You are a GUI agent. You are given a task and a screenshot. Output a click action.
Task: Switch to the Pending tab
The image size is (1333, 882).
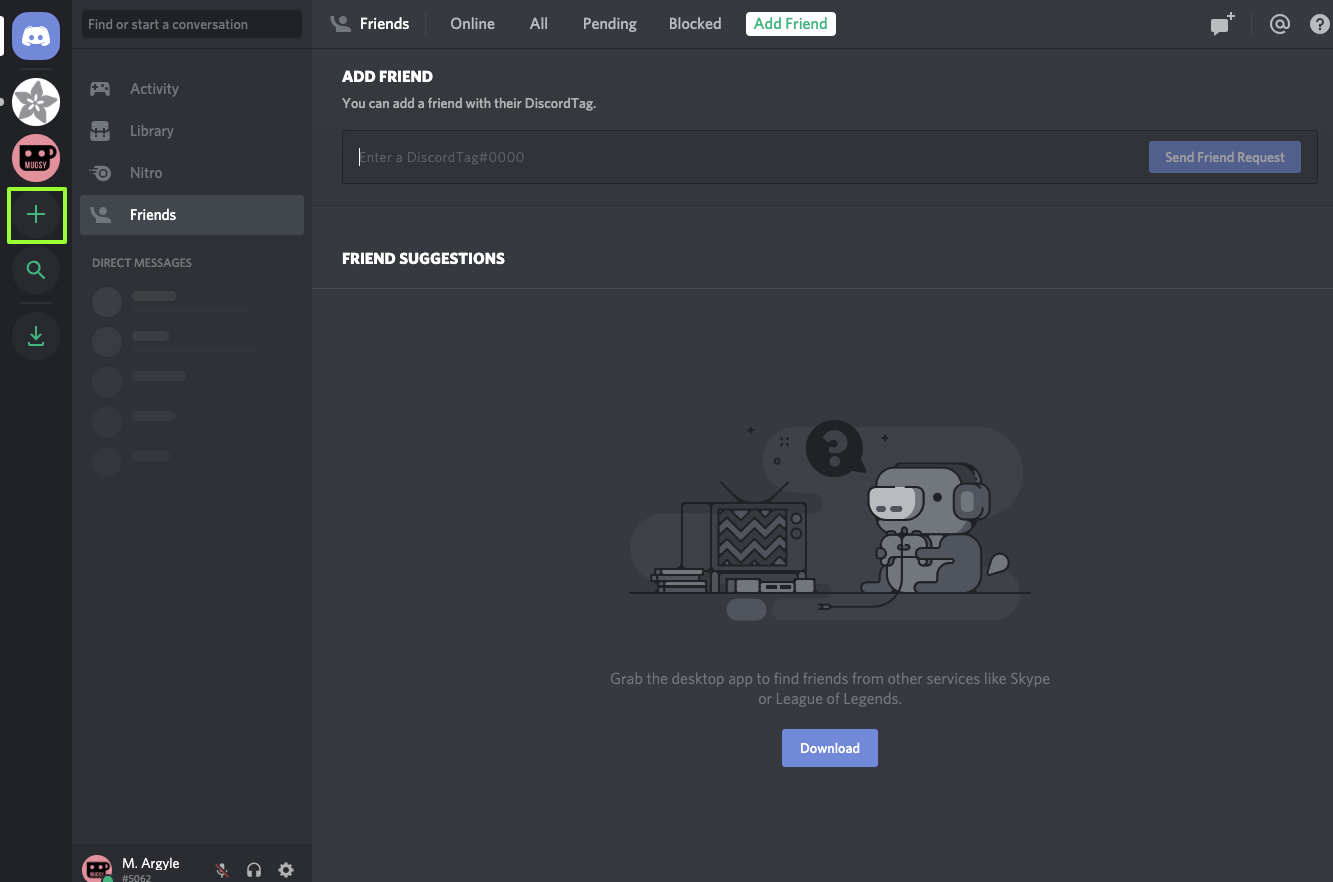610,24
